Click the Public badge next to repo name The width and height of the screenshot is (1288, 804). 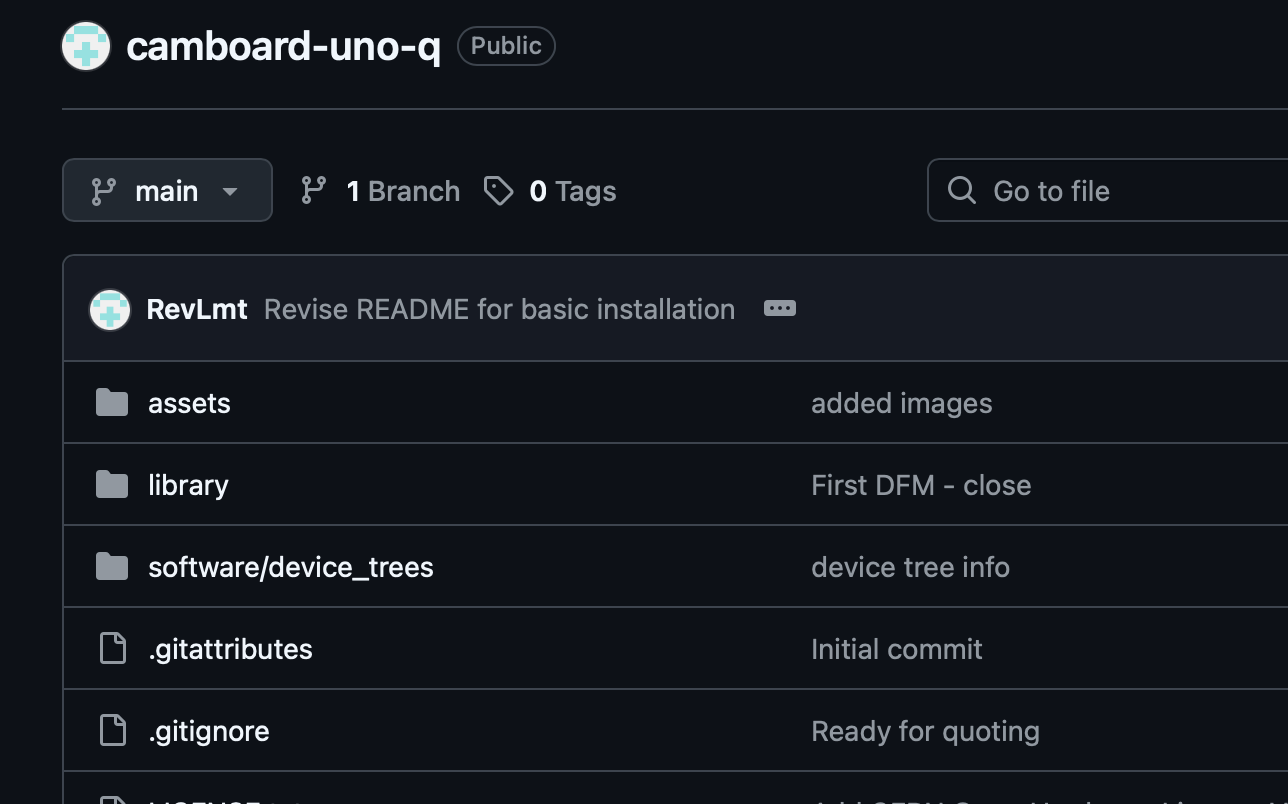pyautogui.click(x=506, y=45)
